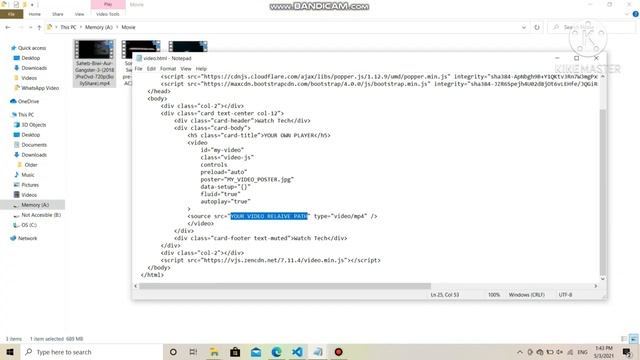Open Notepad's Format menu
The image size is (640, 360).
[x=168, y=69]
